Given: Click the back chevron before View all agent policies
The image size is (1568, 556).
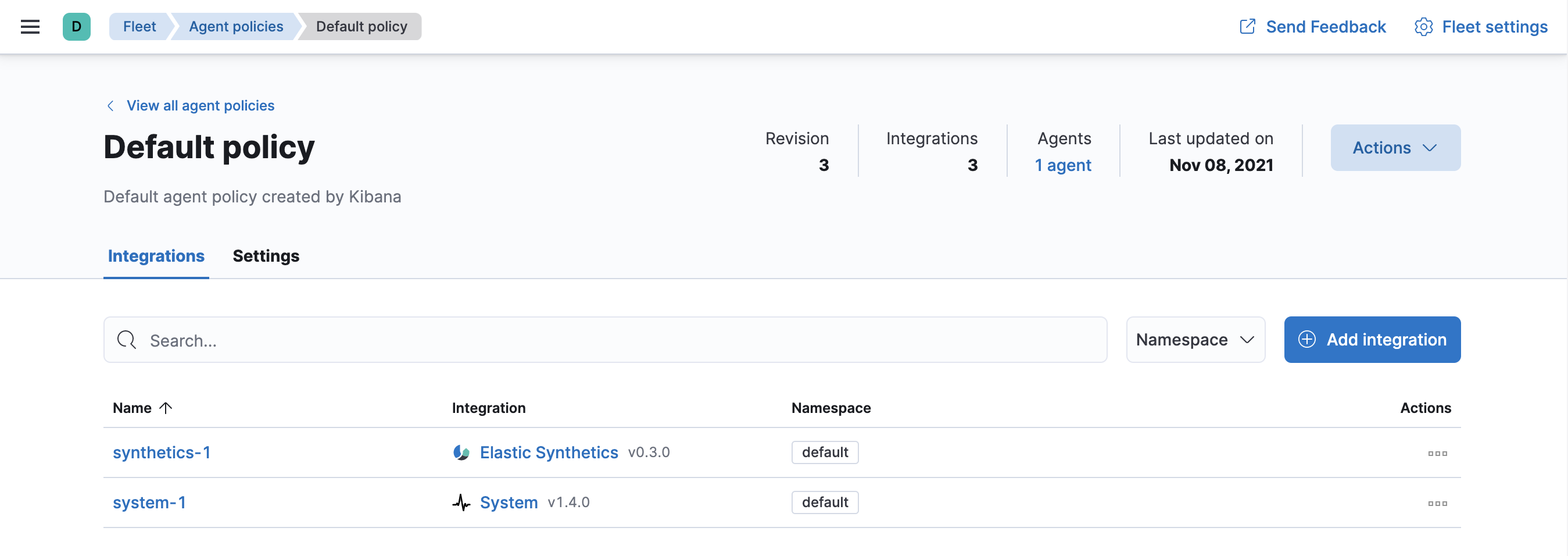Looking at the screenshot, I should tap(110, 105).
